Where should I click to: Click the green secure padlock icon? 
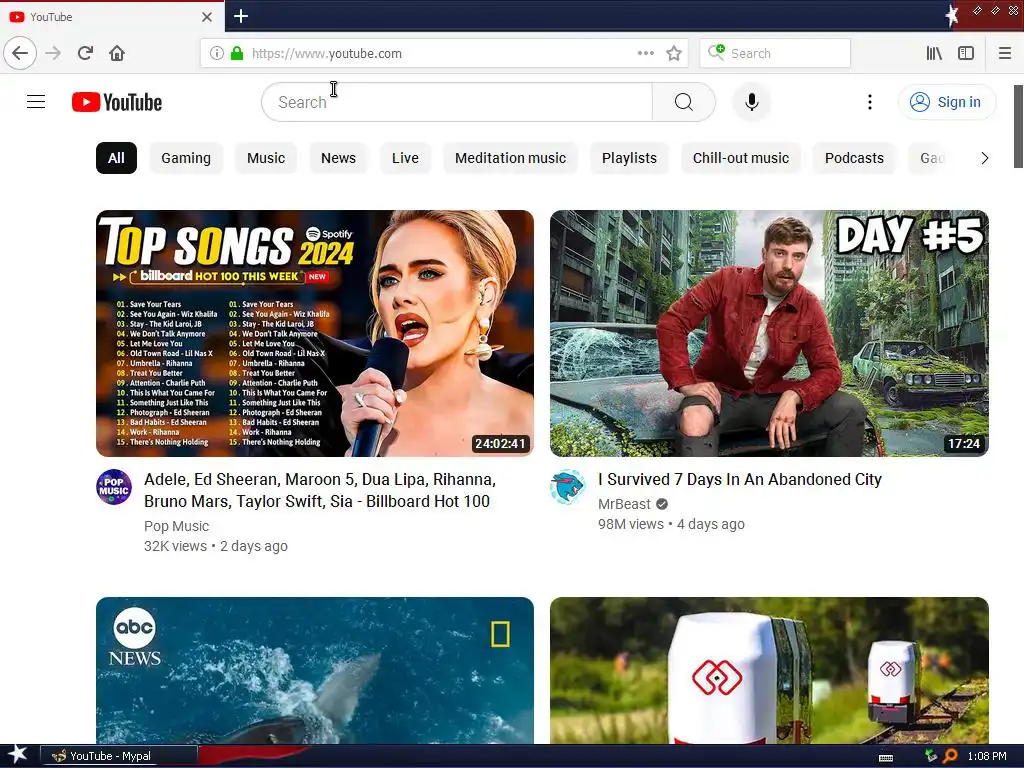tap(237, 53)
